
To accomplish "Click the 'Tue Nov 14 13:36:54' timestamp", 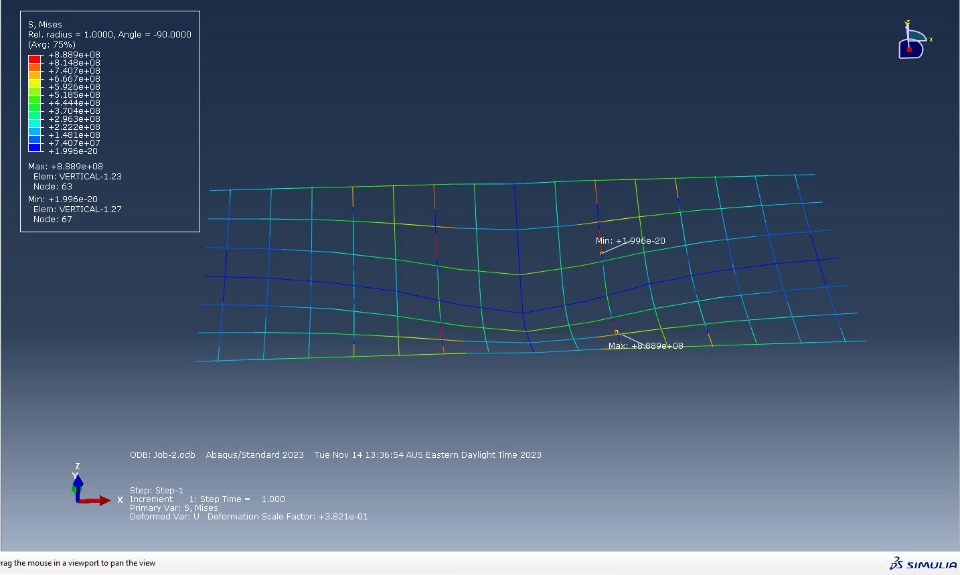I will point(359,455).
